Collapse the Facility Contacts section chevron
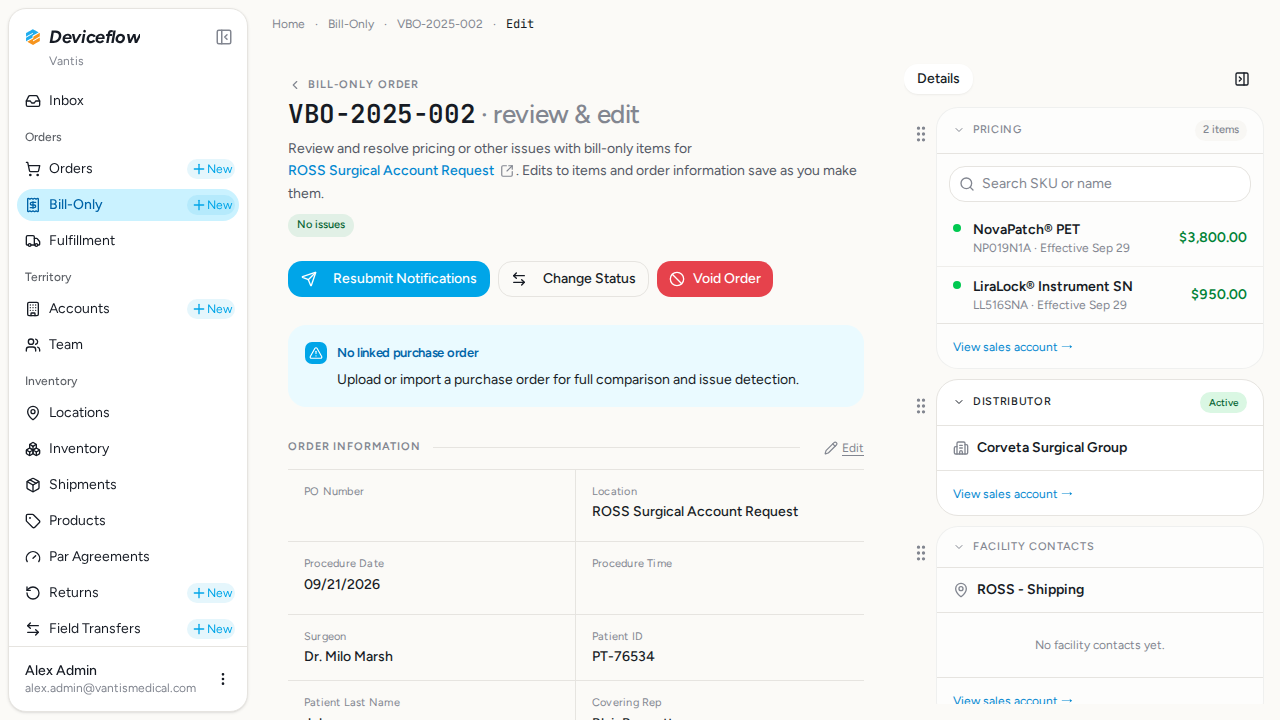Screen dimensions: 1280x720 [959, 547]
